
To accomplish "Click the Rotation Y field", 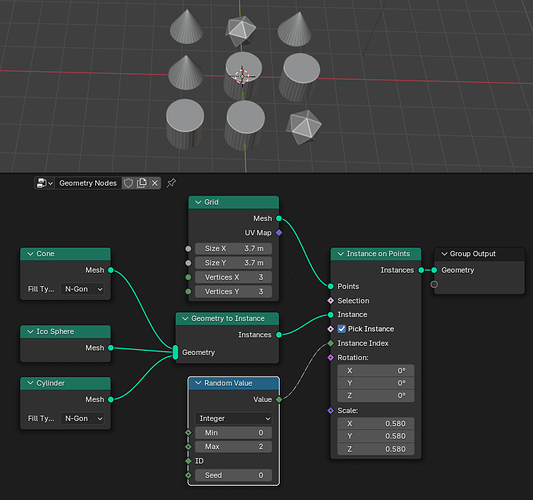I will [376, 383].
